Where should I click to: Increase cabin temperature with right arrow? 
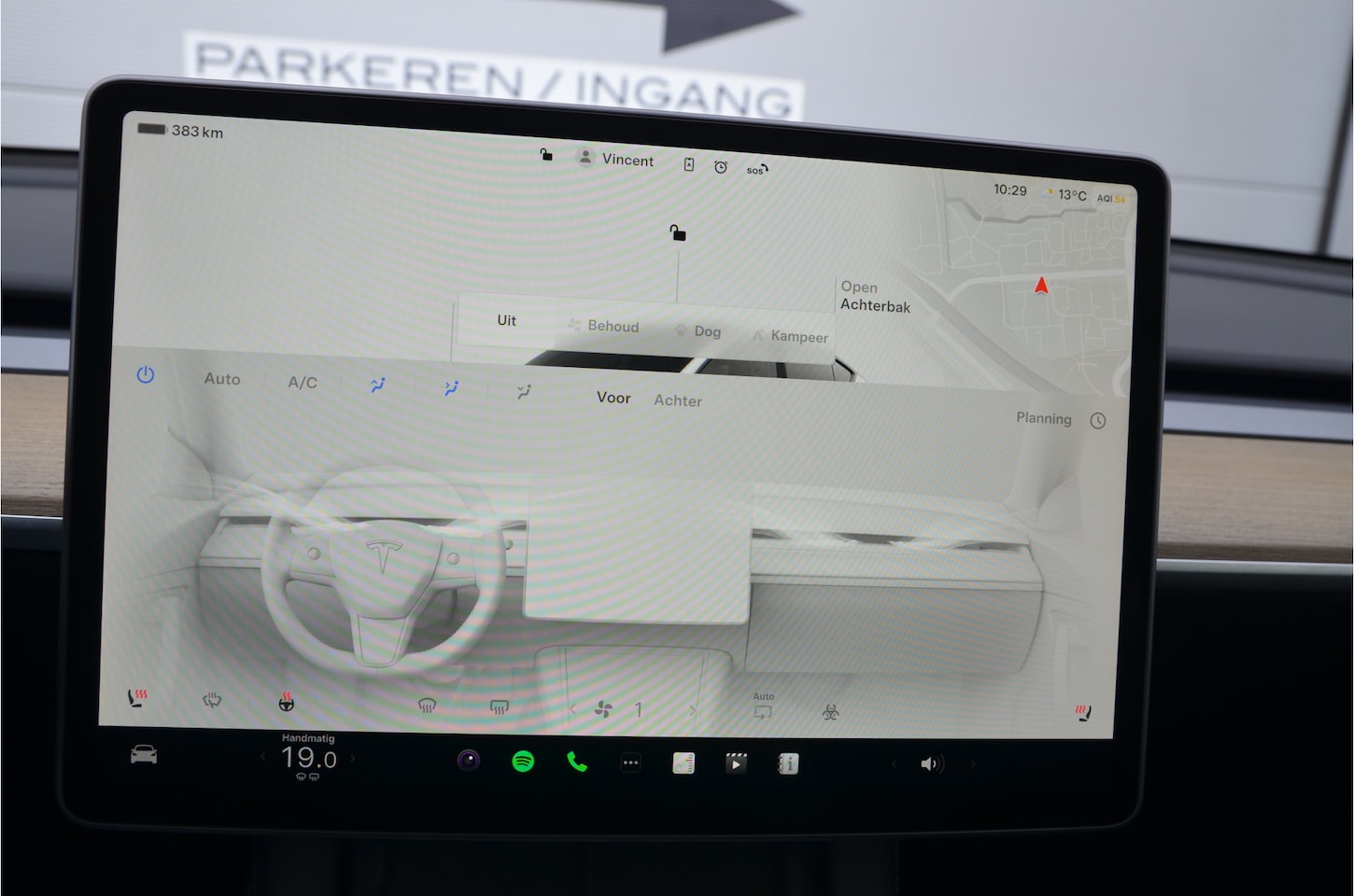(x=353, y=759)
